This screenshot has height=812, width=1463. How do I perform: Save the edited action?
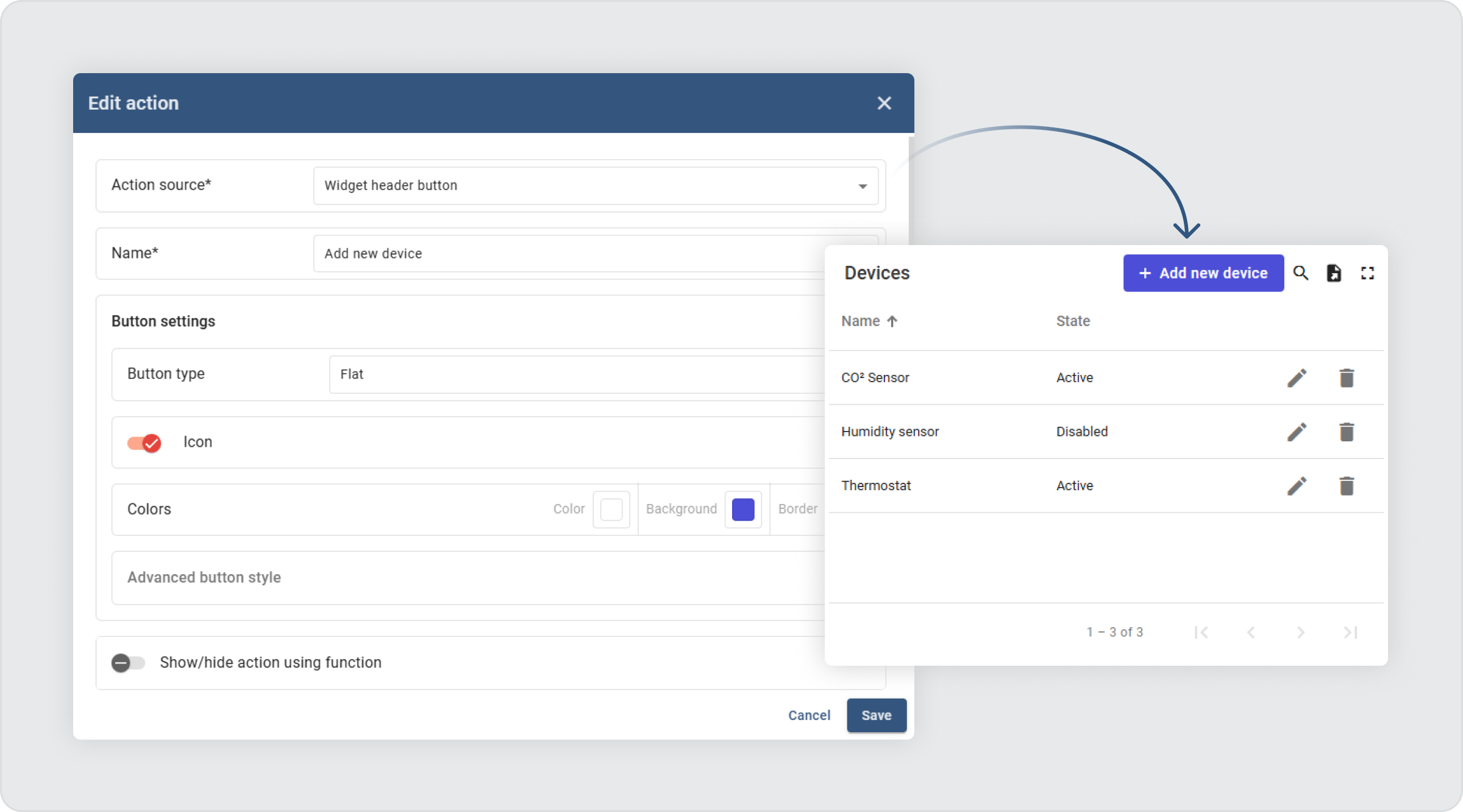(876, 715)
